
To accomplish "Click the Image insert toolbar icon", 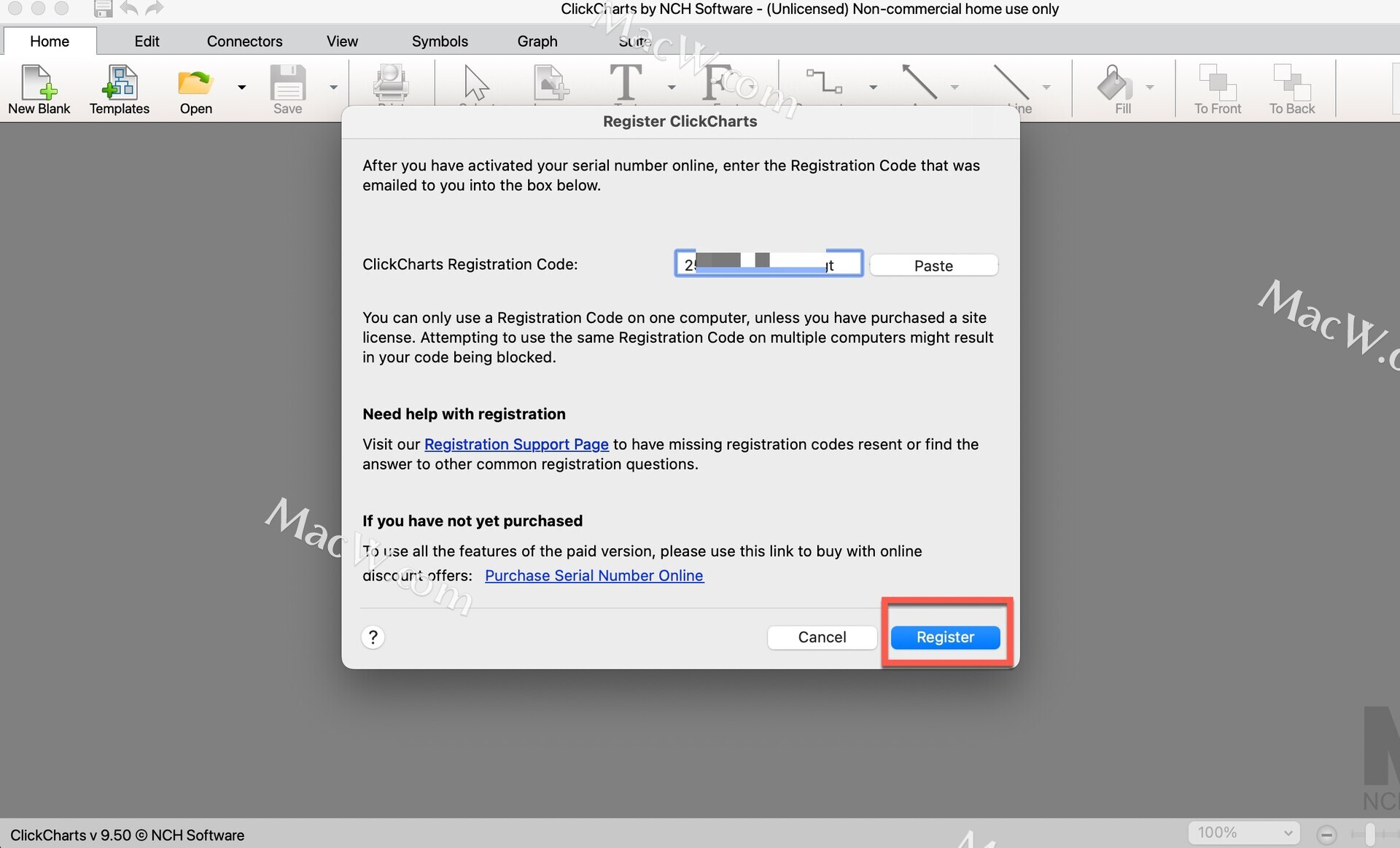I will click(551, 82).
